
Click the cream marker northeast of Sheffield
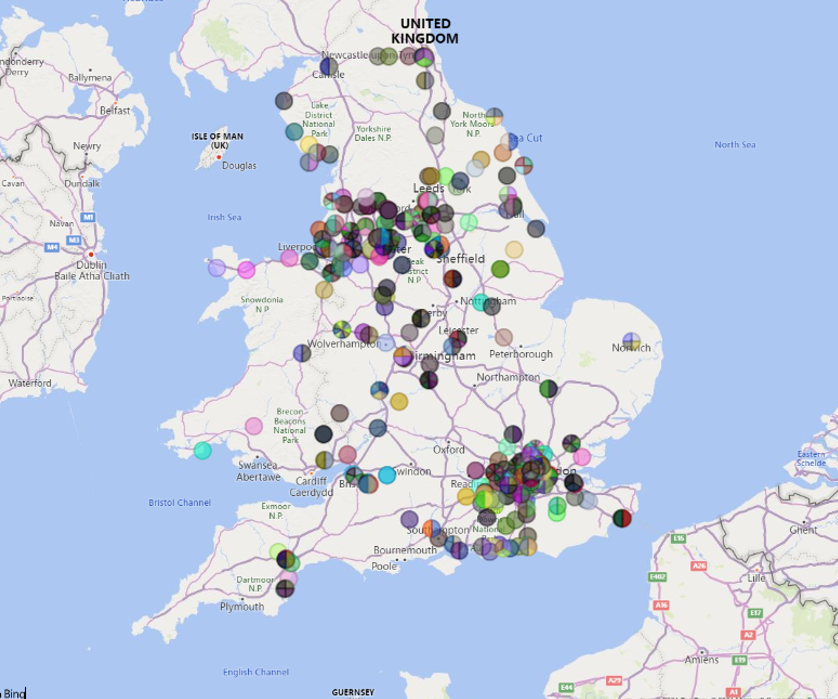click(x=514, y=249)
